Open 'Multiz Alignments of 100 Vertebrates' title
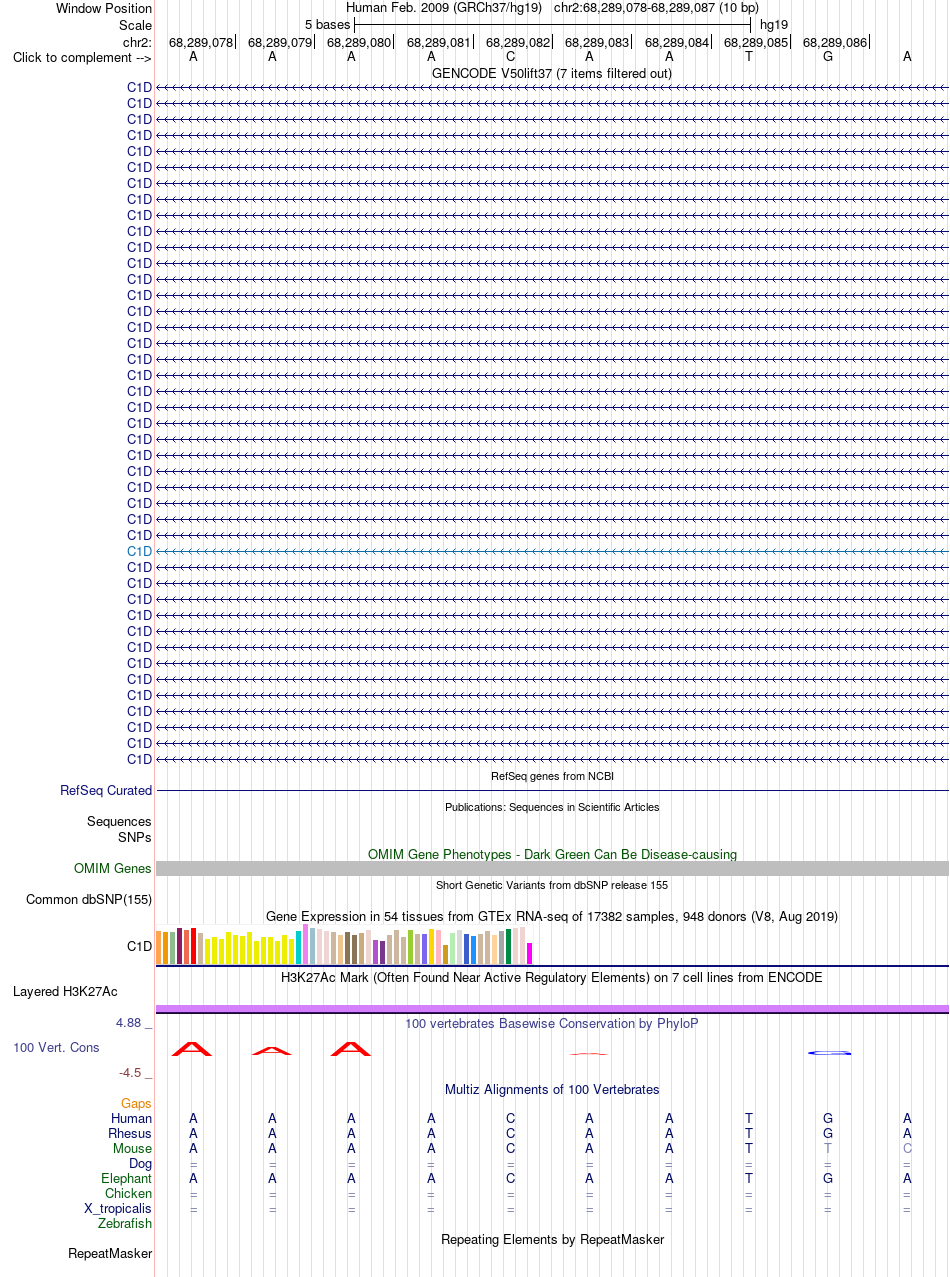Image resolution: width=950 pixels, height=1277 pixels. 552,1089
